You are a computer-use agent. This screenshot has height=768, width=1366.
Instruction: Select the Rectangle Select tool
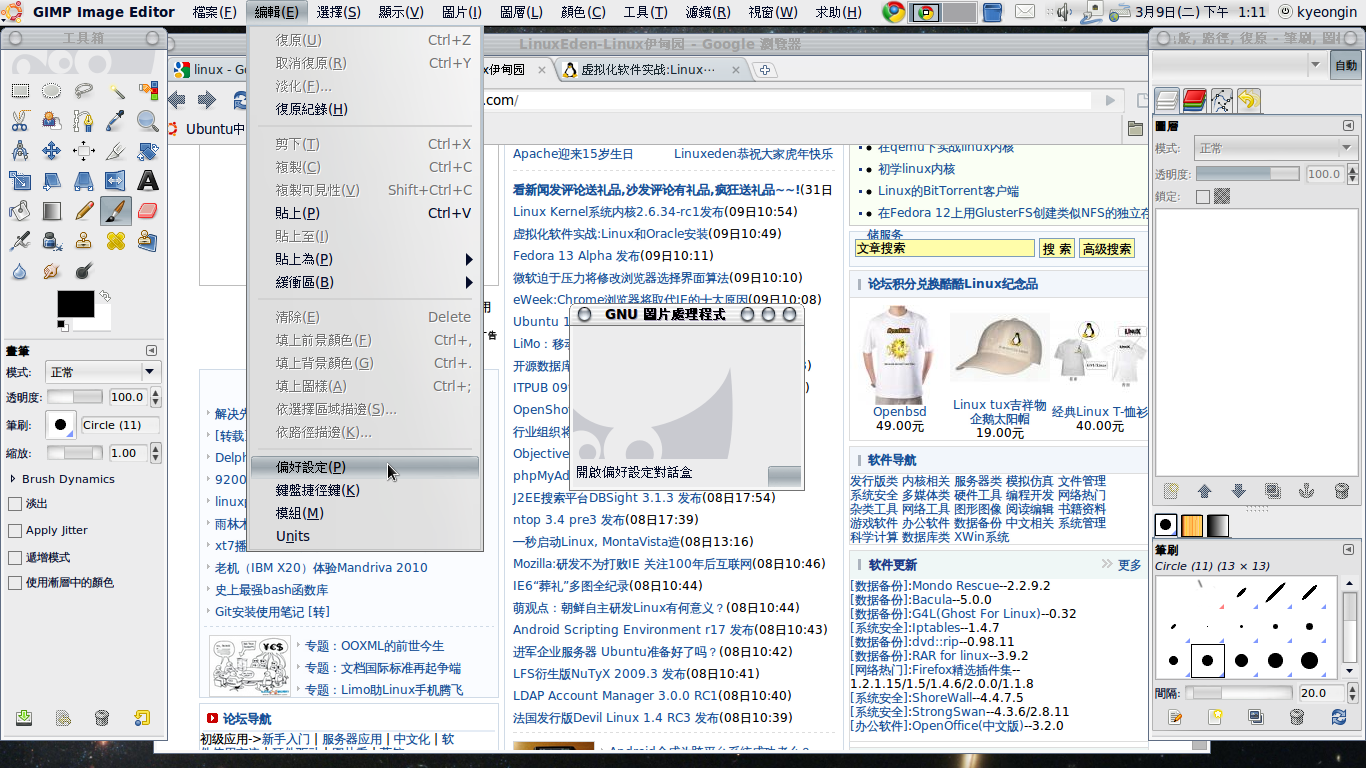(x=20, y=90)
